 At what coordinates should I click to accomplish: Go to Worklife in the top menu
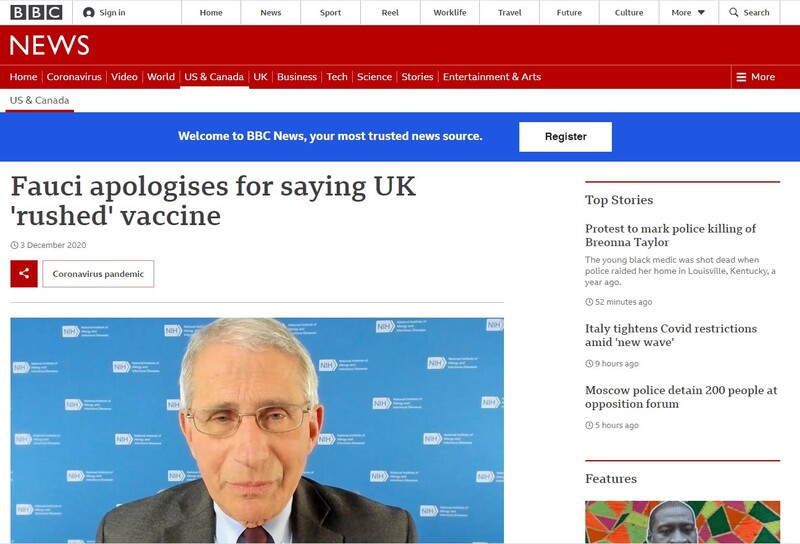click(450, 12)
